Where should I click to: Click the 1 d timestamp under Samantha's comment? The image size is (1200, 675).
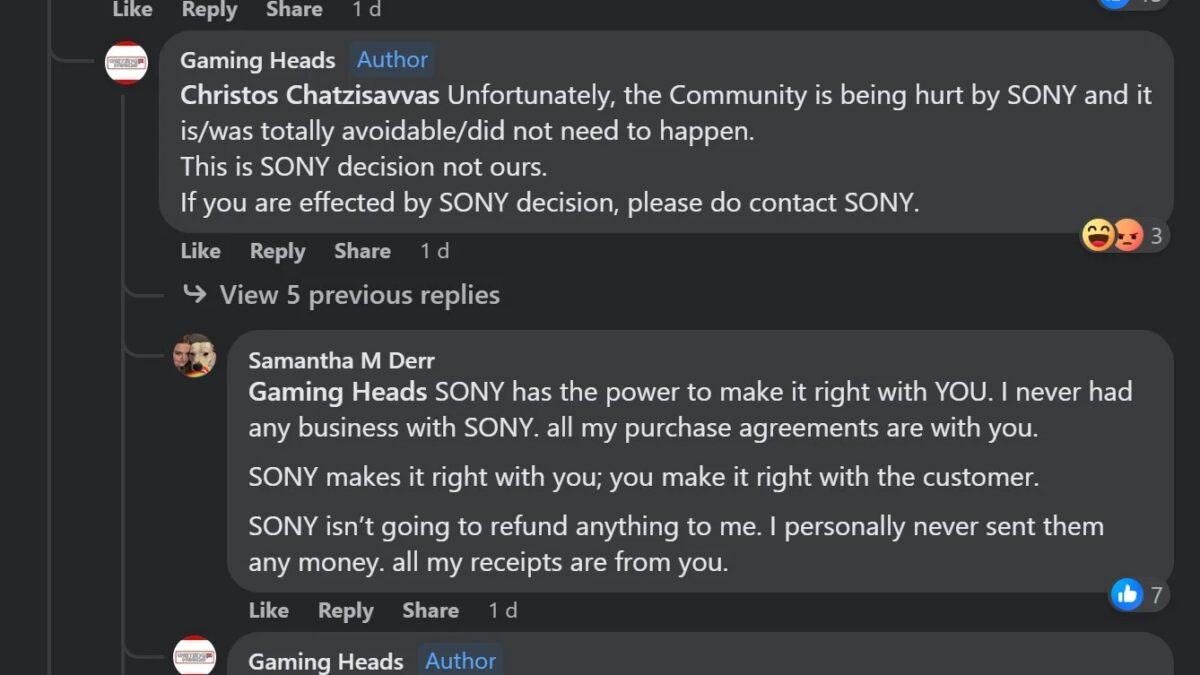pos(502,610)
